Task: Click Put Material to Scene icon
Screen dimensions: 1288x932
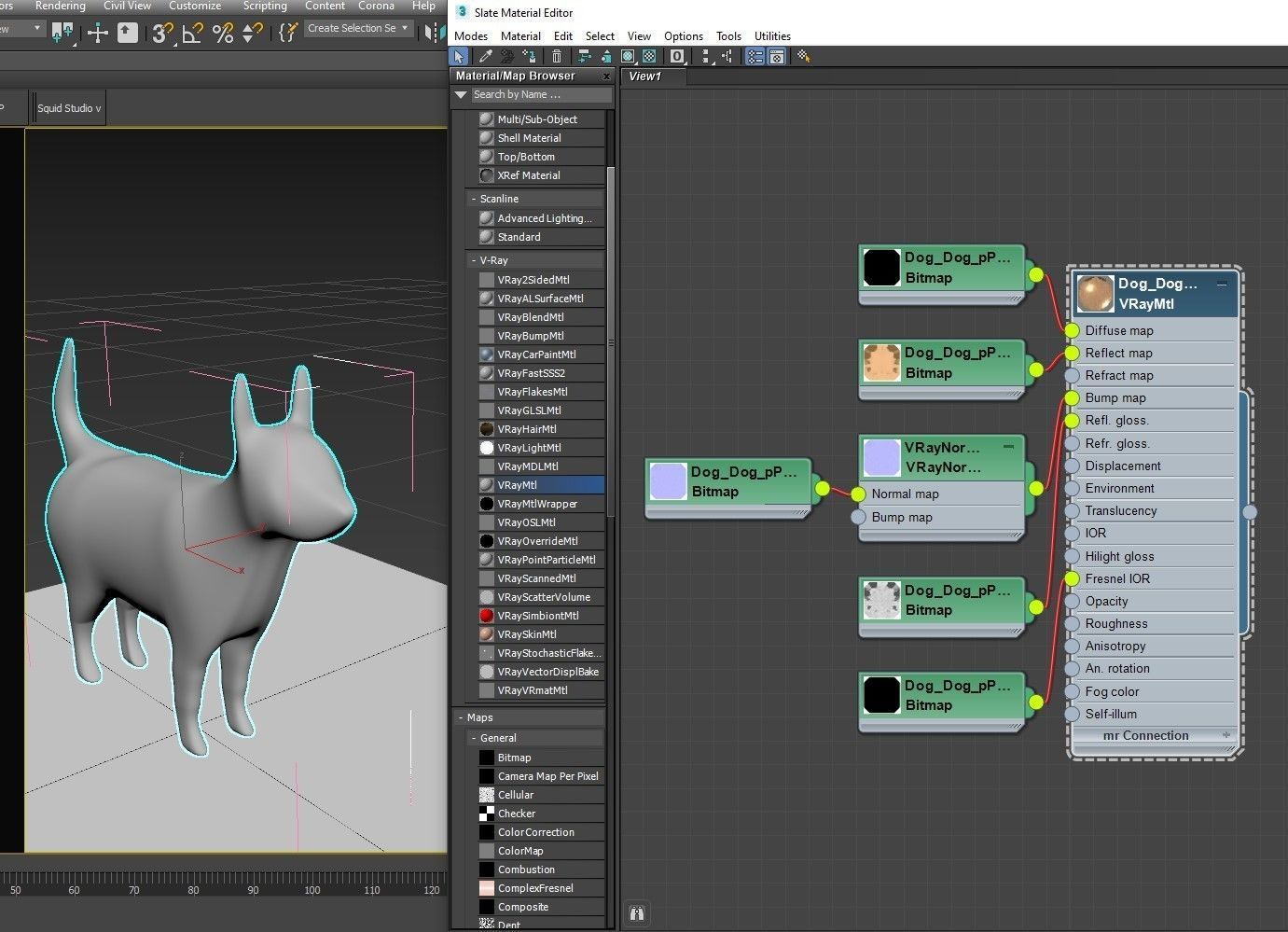Action: (x=508, y=57)
